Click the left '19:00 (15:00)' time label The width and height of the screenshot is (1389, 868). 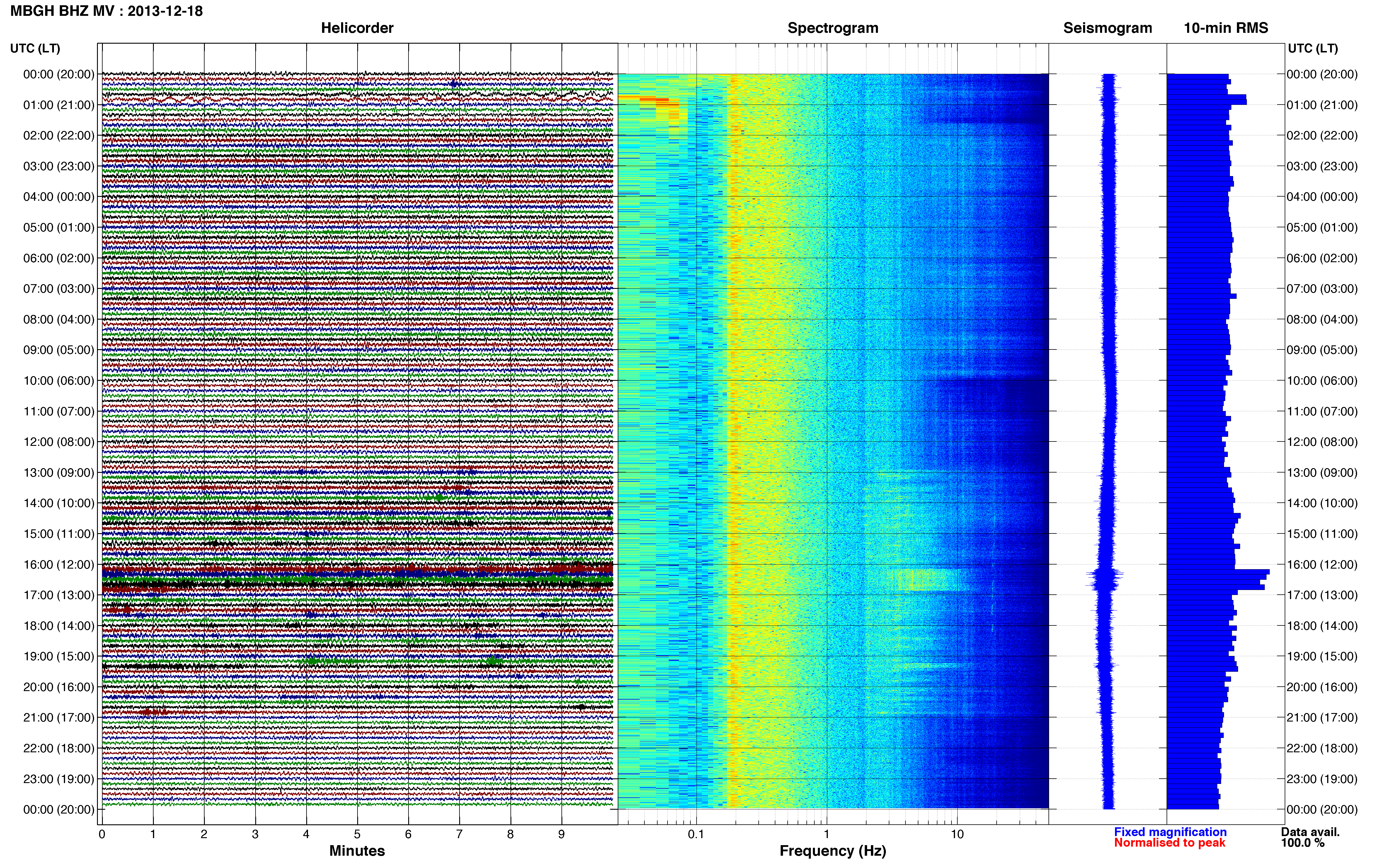(59, 656)
